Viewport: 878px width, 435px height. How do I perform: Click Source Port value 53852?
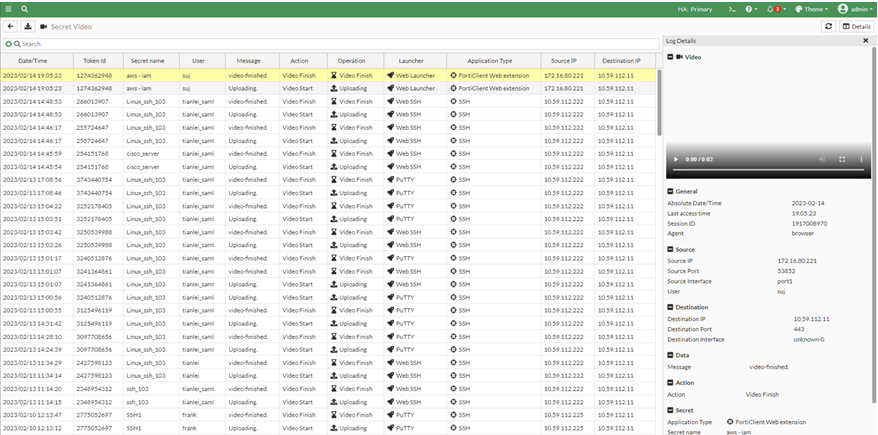point(786,271)
